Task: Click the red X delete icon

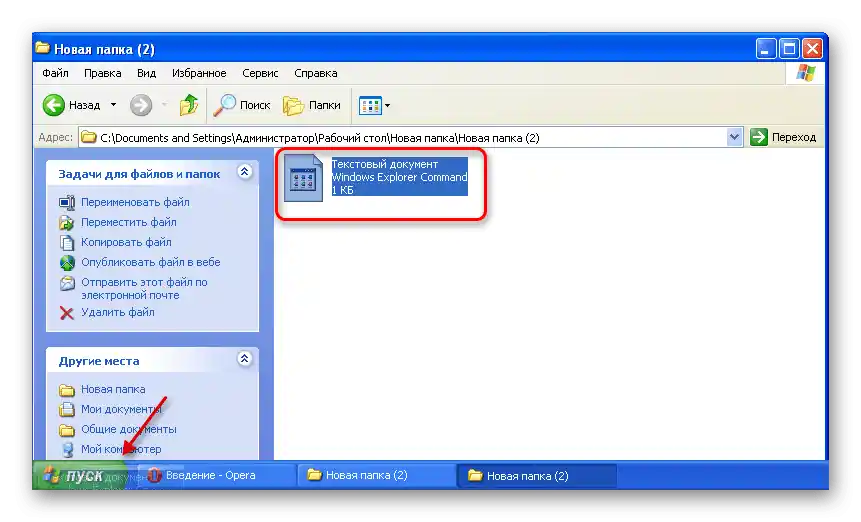Action: pyautogui.click(x=66, y=313)
